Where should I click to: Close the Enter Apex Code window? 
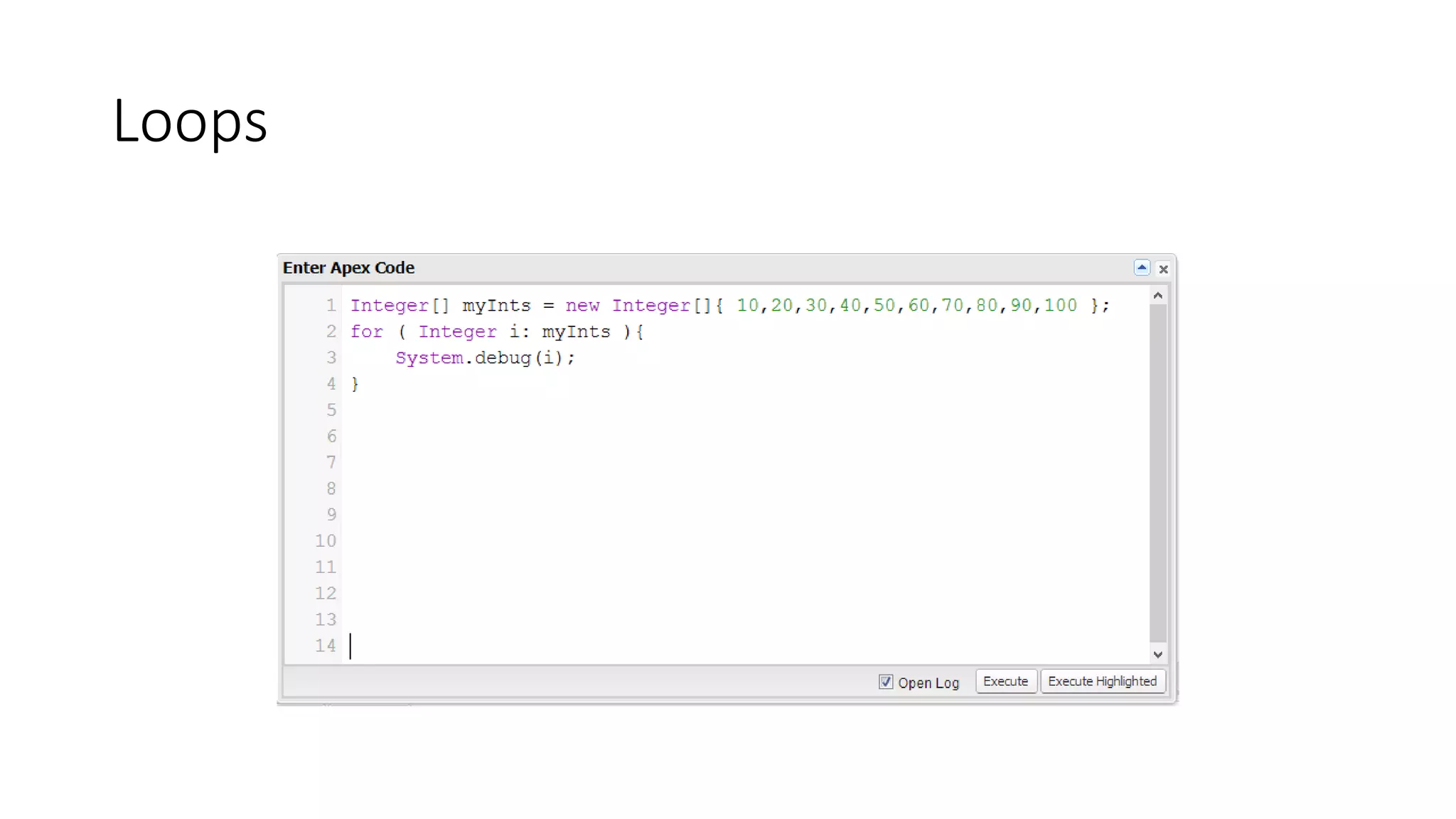tap(1163, 269)
